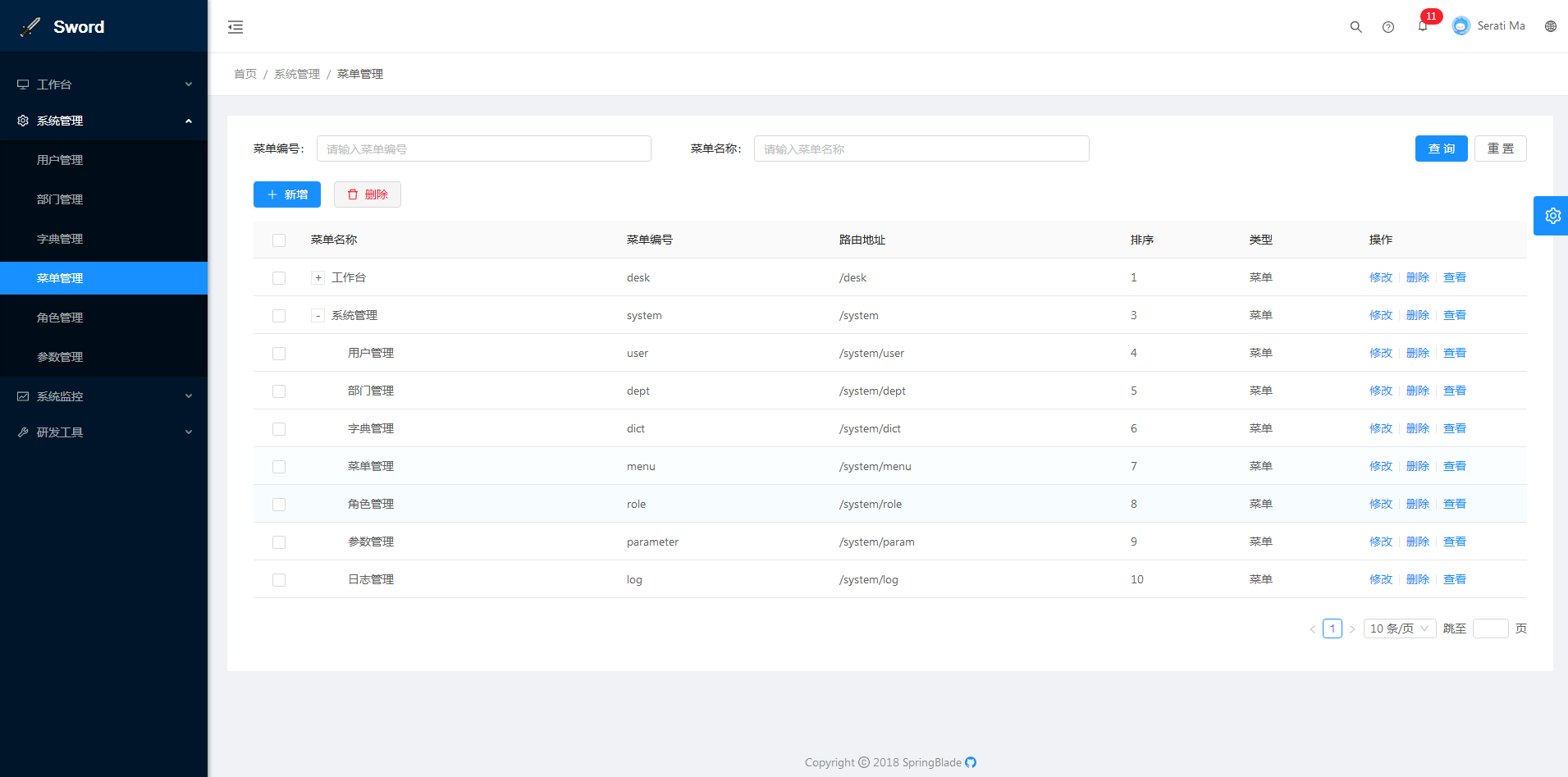Click the Sword logo brush icon

[x=30, y=25]
